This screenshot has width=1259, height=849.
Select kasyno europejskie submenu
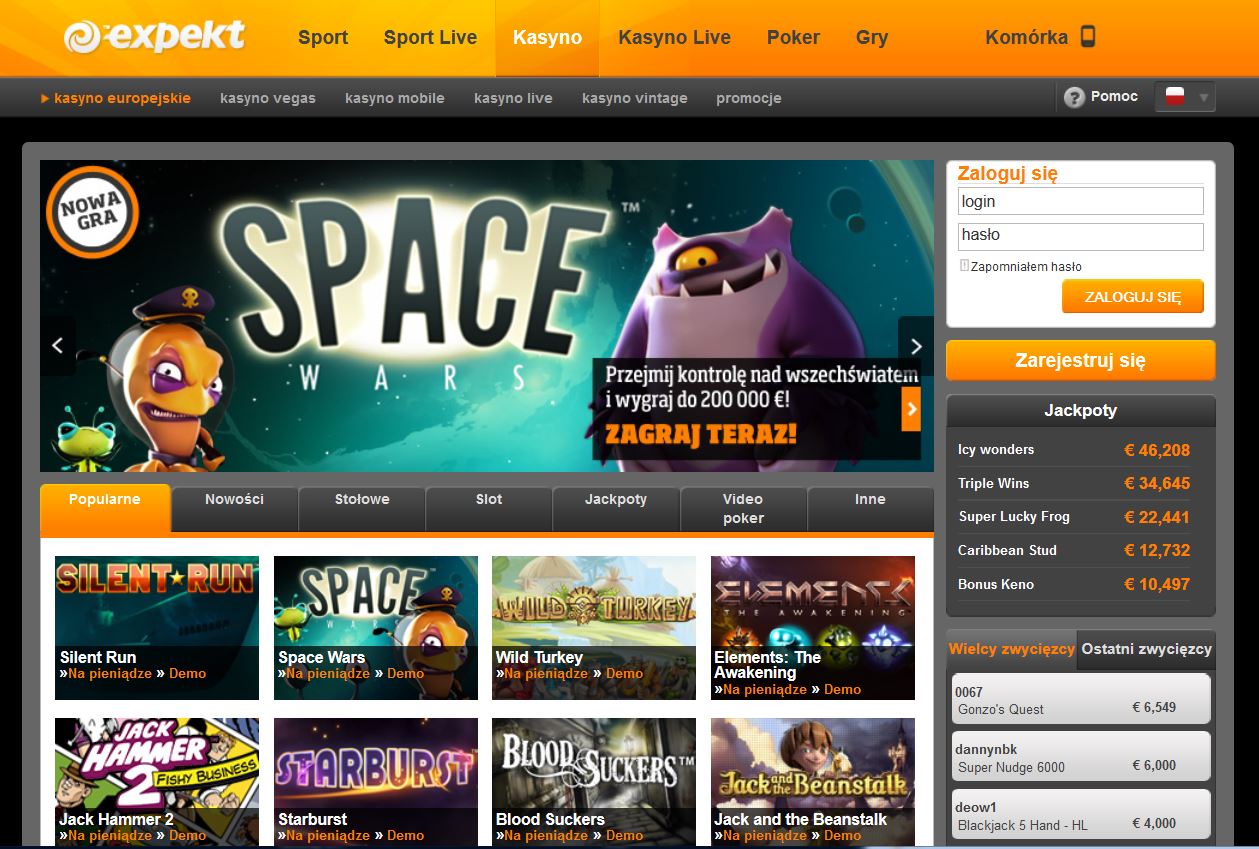[122, 98]
